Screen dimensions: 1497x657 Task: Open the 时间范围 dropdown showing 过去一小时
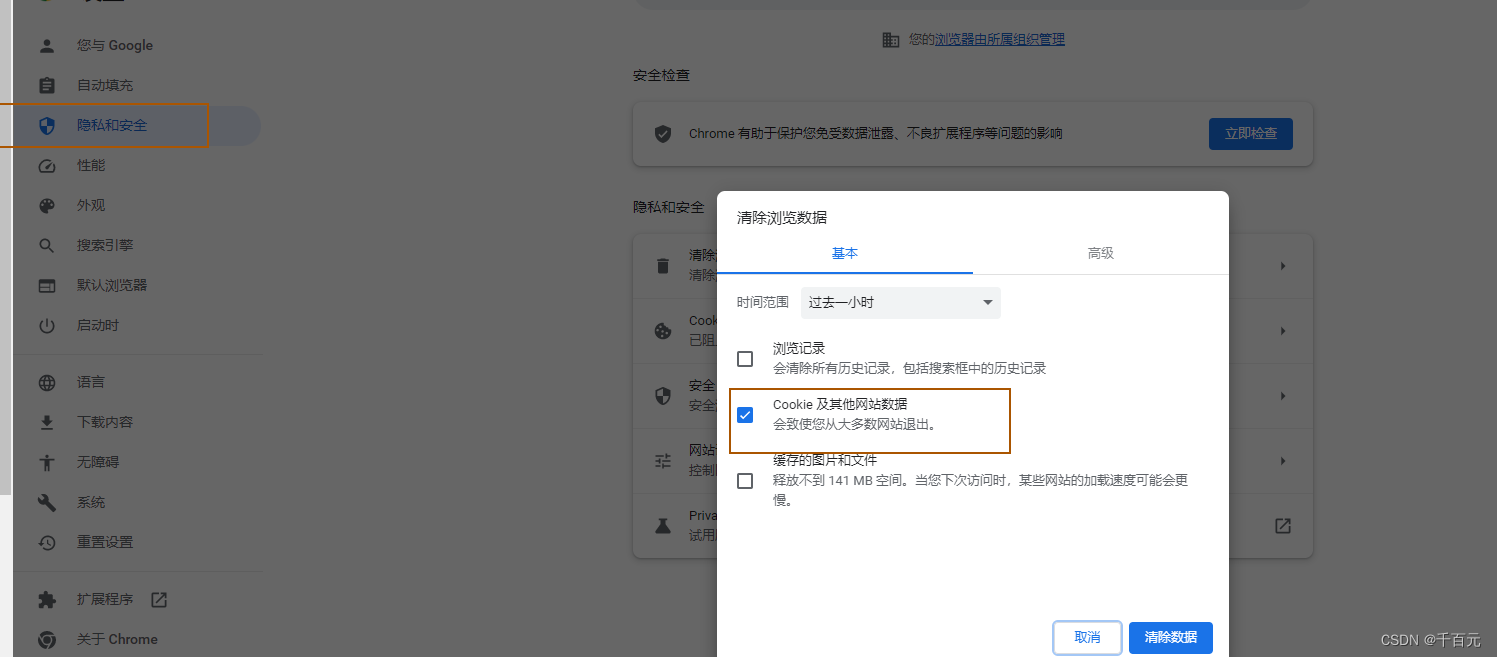pos(901,302)
